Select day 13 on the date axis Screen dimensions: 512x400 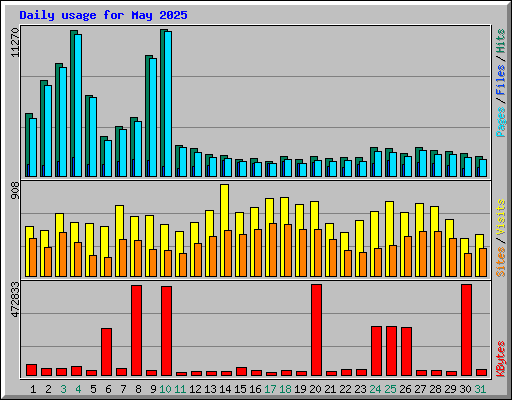coord(211,389)
